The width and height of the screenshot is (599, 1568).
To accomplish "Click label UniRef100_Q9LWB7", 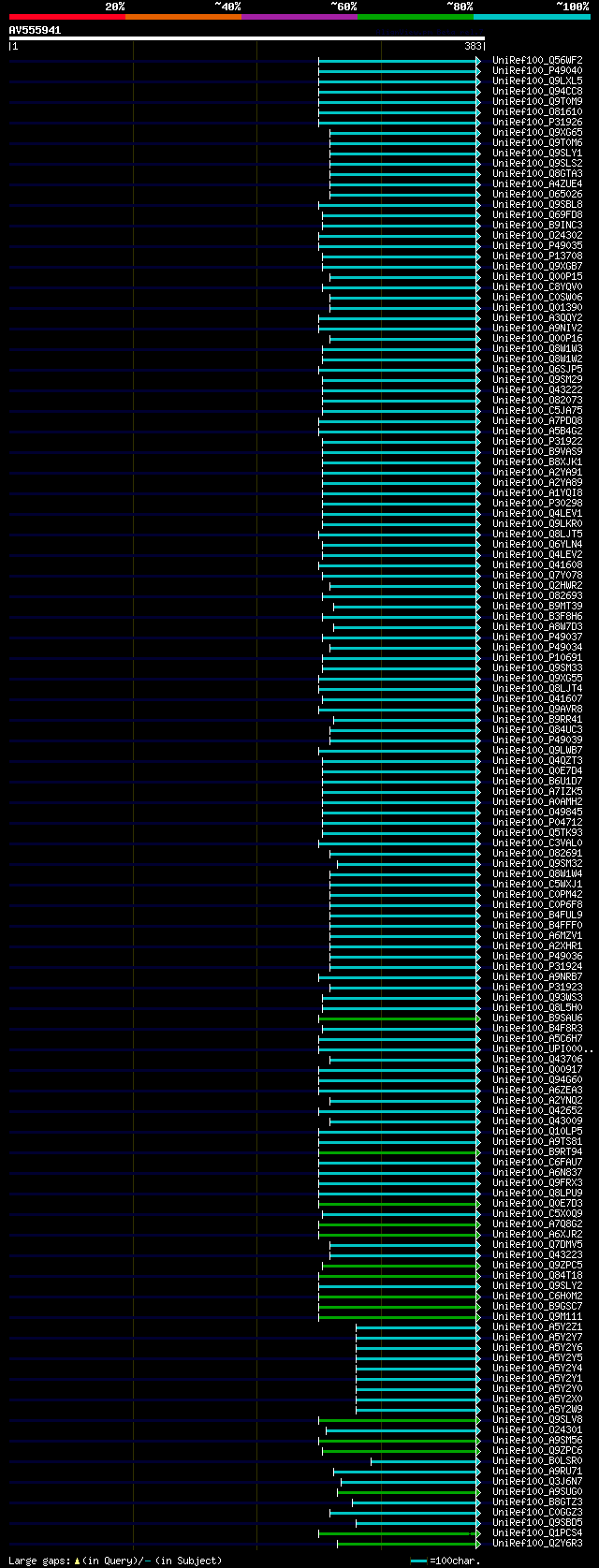I will click(537, 750).
